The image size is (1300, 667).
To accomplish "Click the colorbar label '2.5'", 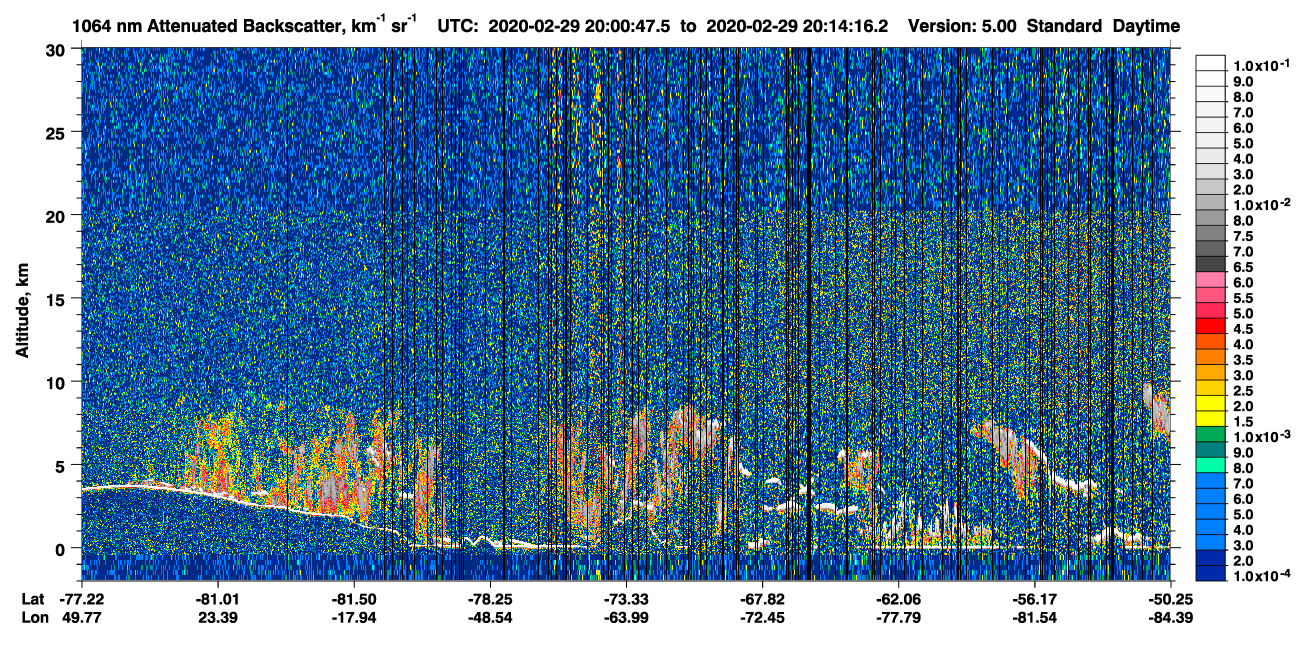I will click(x=1243, y=391).
